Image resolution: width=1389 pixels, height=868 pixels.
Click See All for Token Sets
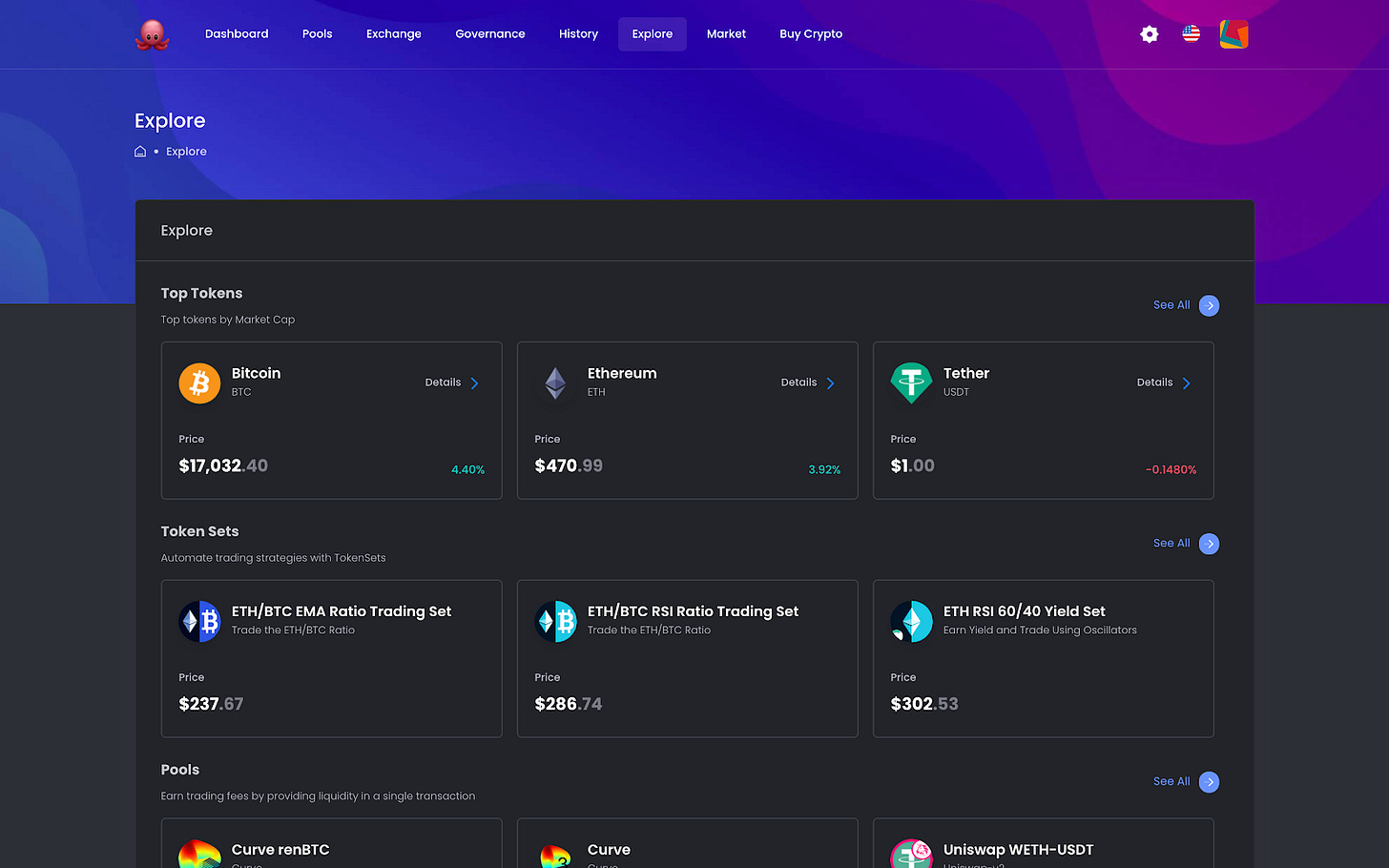click(x=1171, y=544)
